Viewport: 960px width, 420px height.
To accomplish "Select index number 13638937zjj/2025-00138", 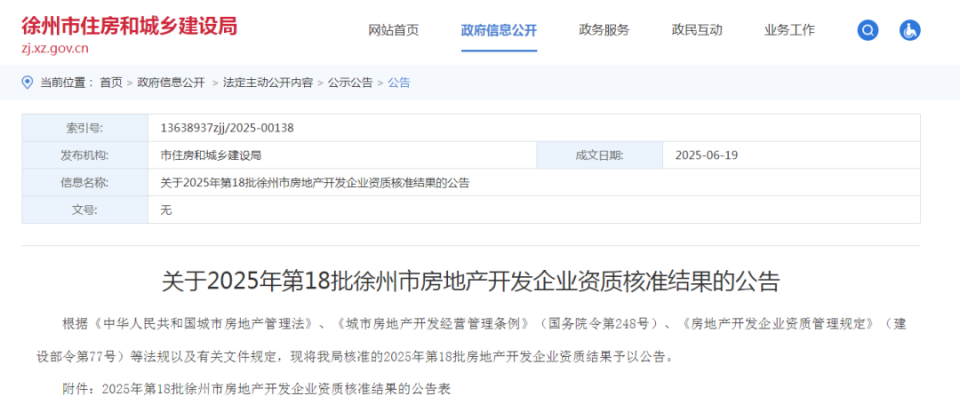I will pos(227,128).
